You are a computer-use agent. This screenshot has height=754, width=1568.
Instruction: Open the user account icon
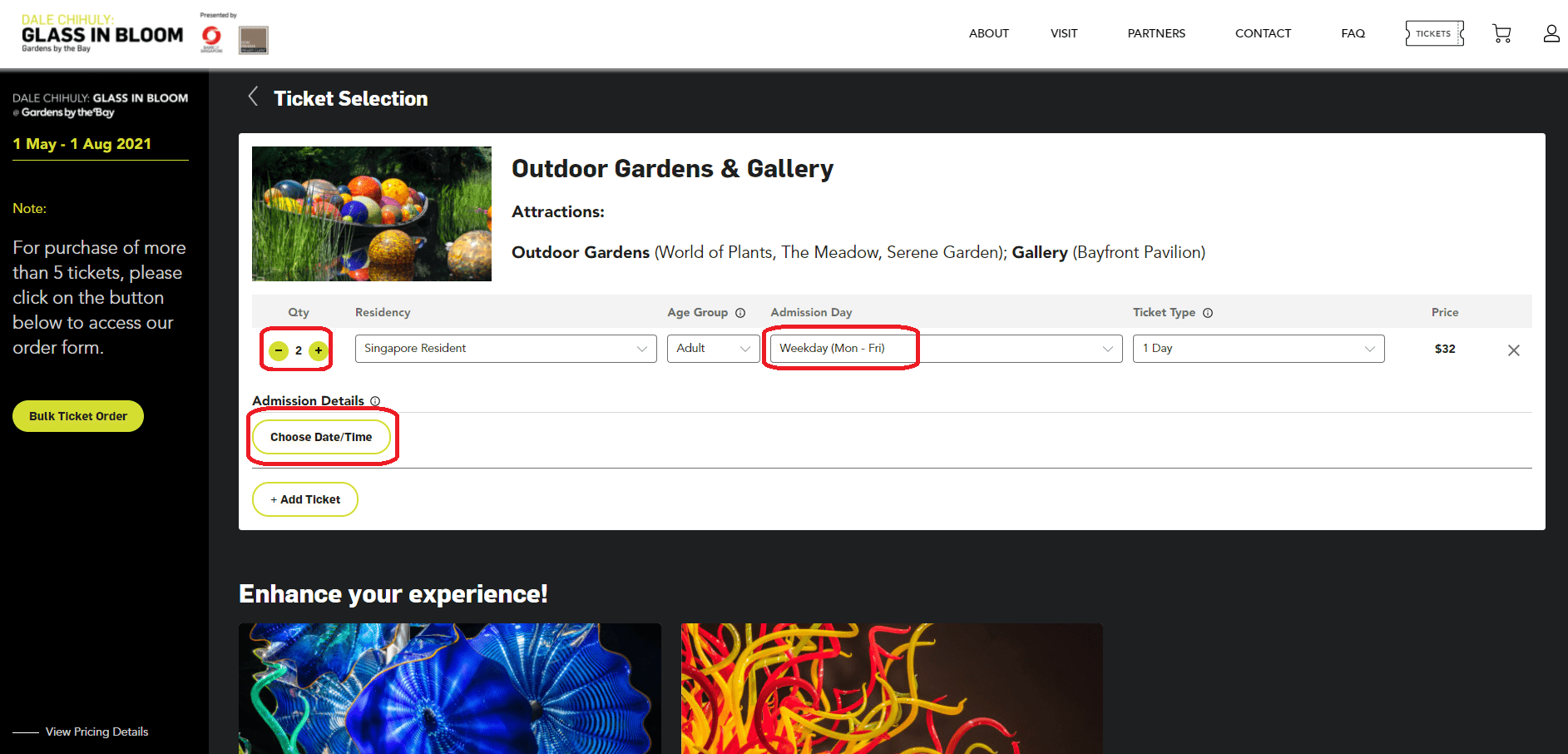tap(1551, 33)
